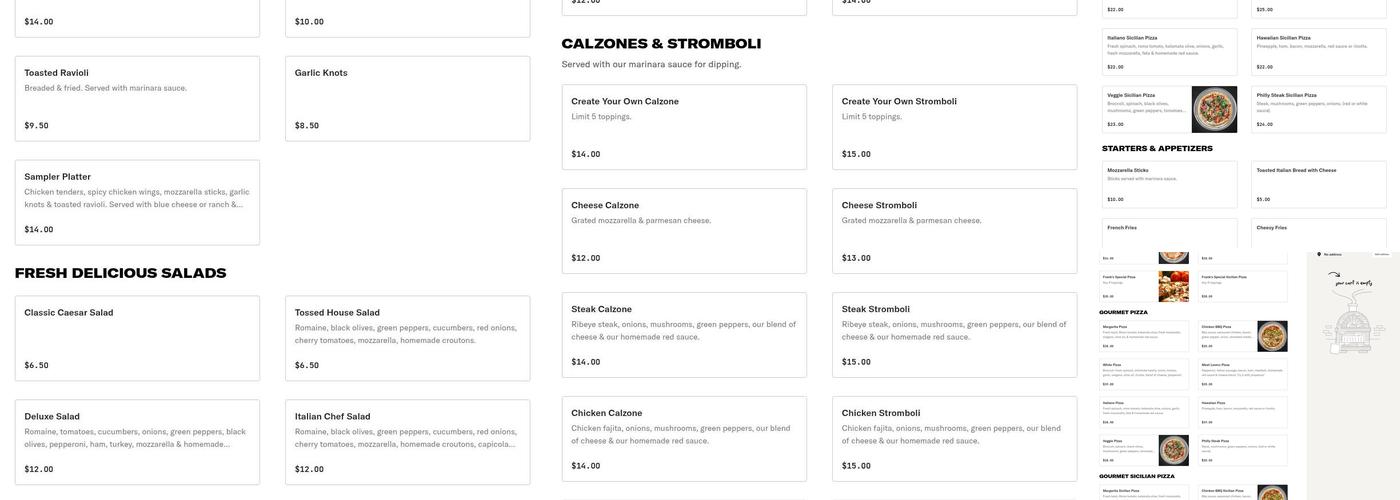1400x500 pixels.
Task: Select the Tossed House Salad item
Action: (407, 338)
